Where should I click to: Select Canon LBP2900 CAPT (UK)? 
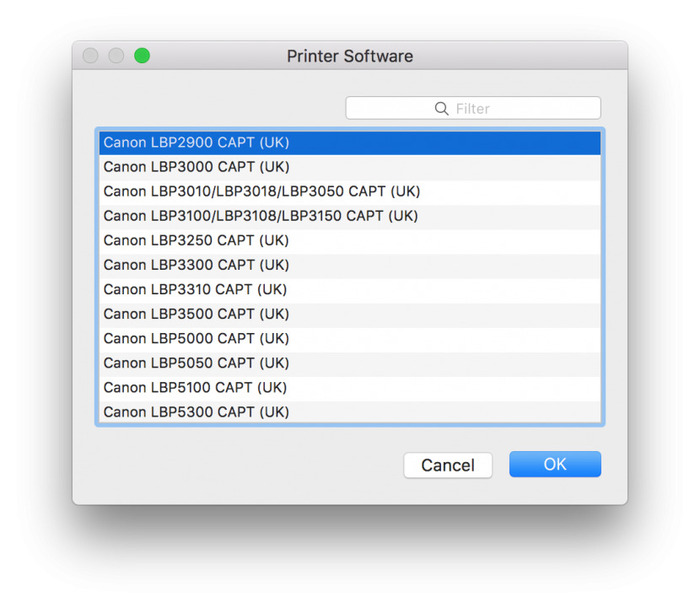tap(350, 143)
